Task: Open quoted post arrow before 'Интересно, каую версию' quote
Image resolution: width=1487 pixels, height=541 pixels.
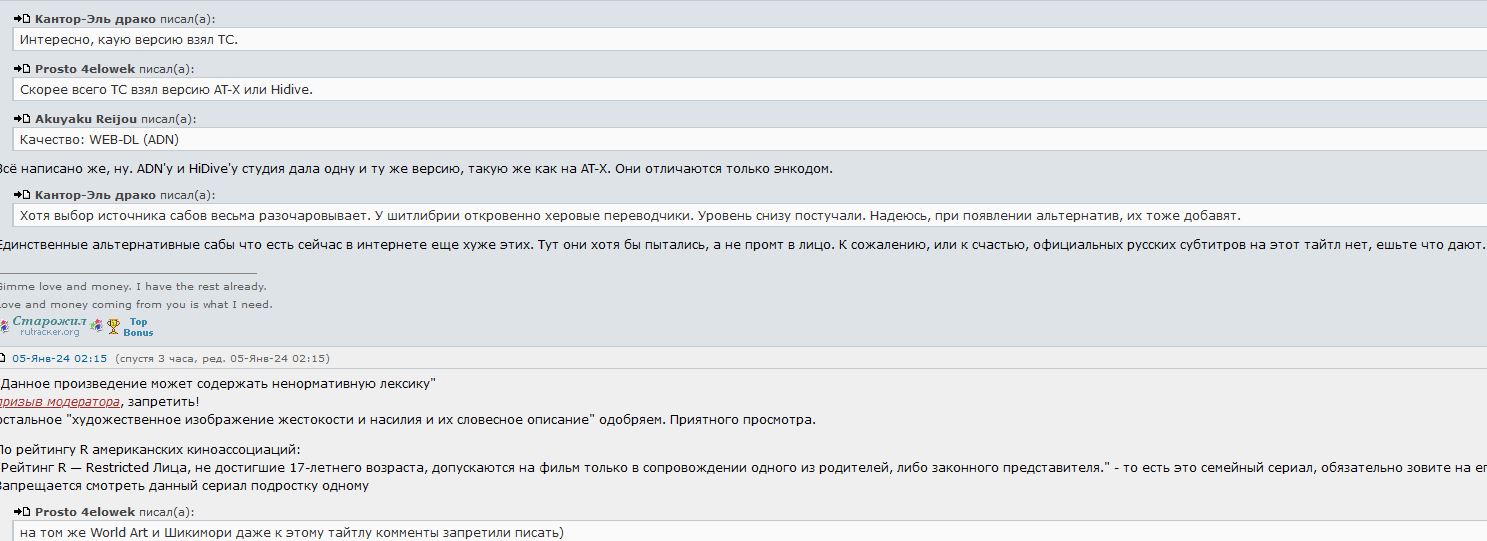Action: coord(23,19)
